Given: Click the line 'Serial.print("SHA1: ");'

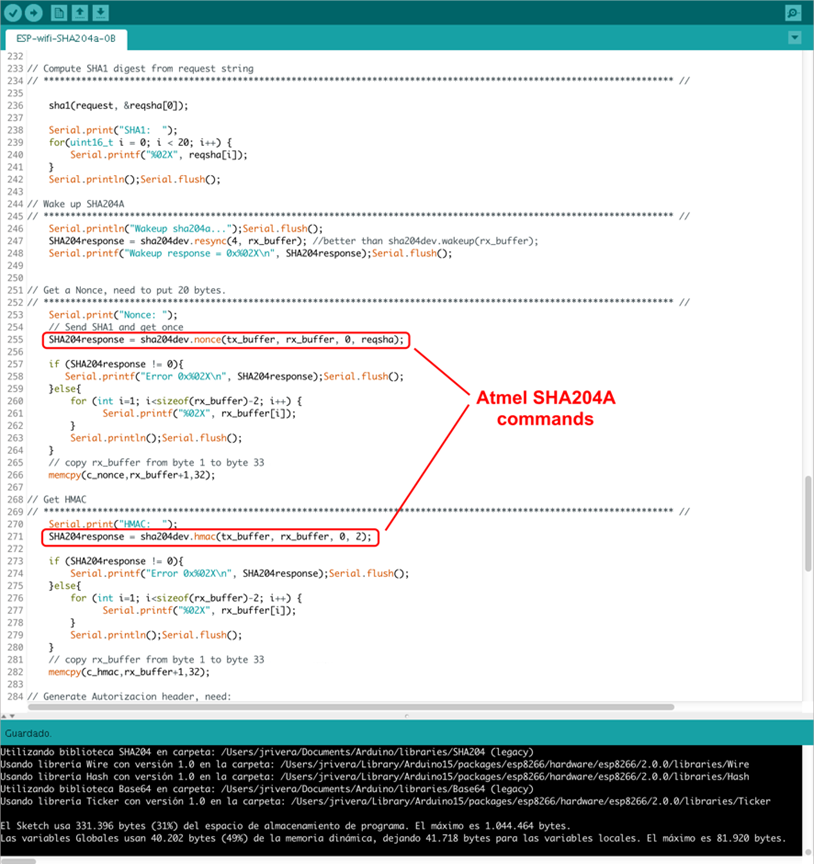Looking at the screenshot, I should 113,130.
